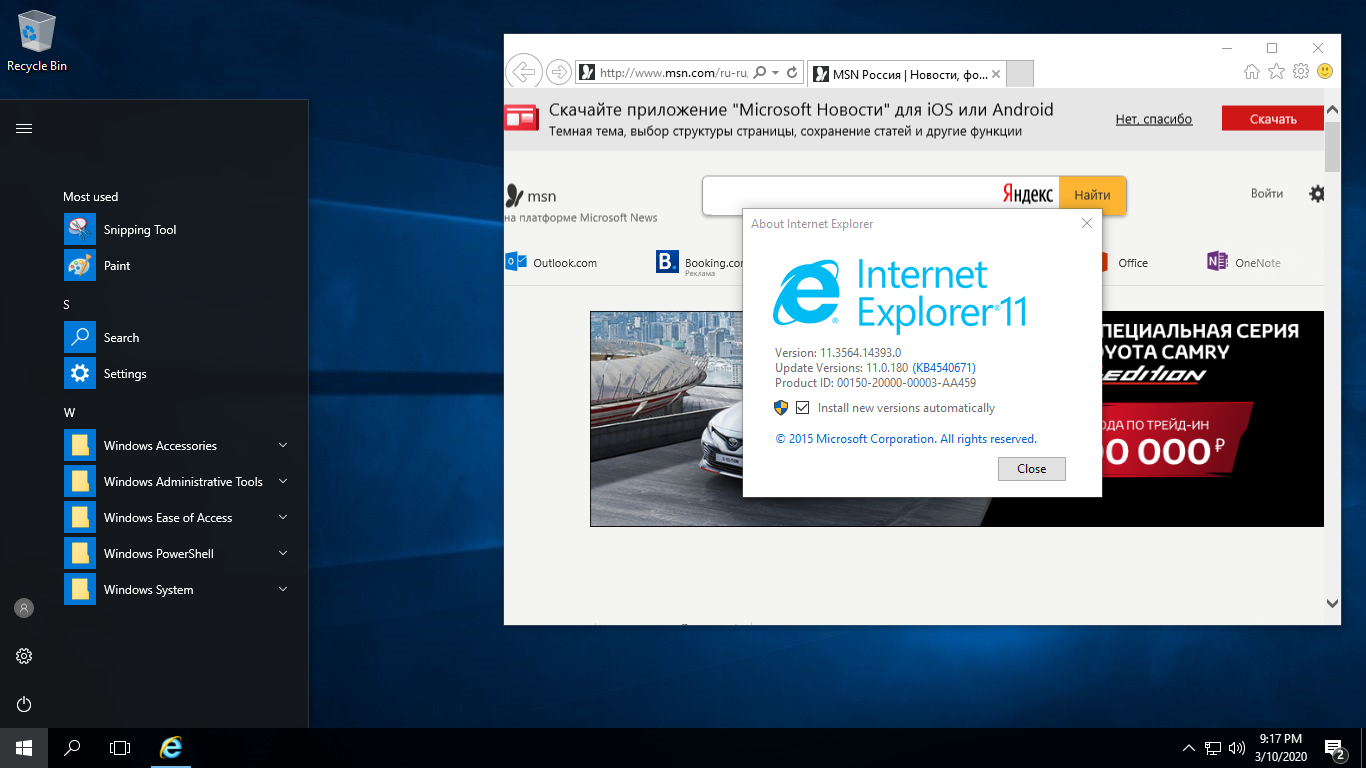Launch Paint from Start menu
Screen dimensions: 1366x768
pyautogui.click(x=176, y=266)
